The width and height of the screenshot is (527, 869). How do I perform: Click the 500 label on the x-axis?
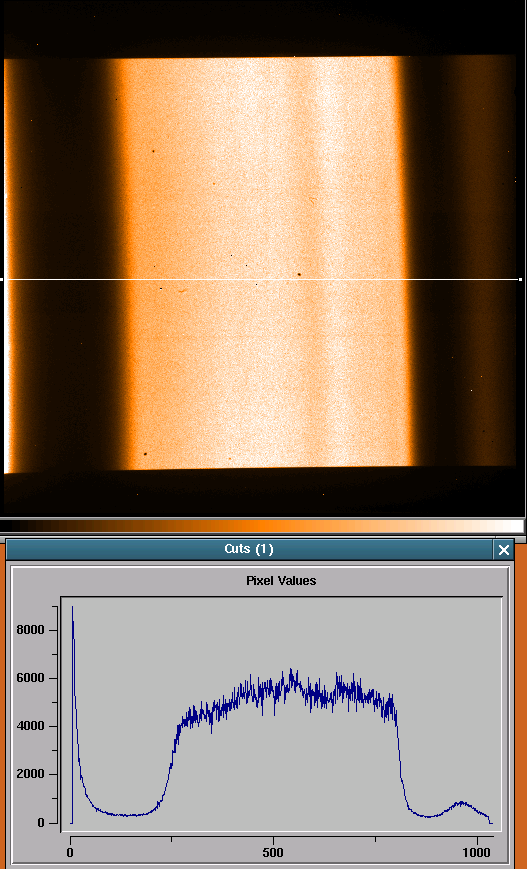pos(274,851)
